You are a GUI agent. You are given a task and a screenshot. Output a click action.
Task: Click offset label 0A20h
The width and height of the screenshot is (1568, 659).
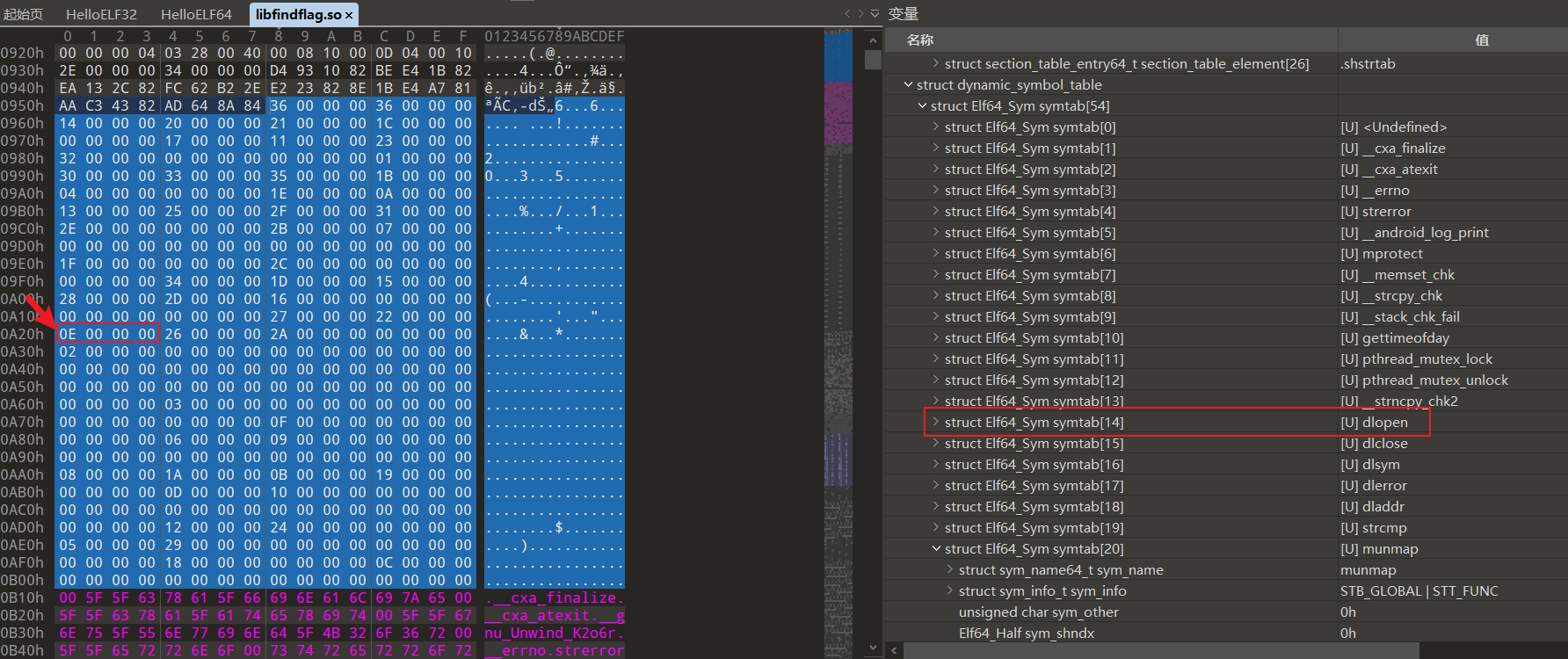click(22, 334)
